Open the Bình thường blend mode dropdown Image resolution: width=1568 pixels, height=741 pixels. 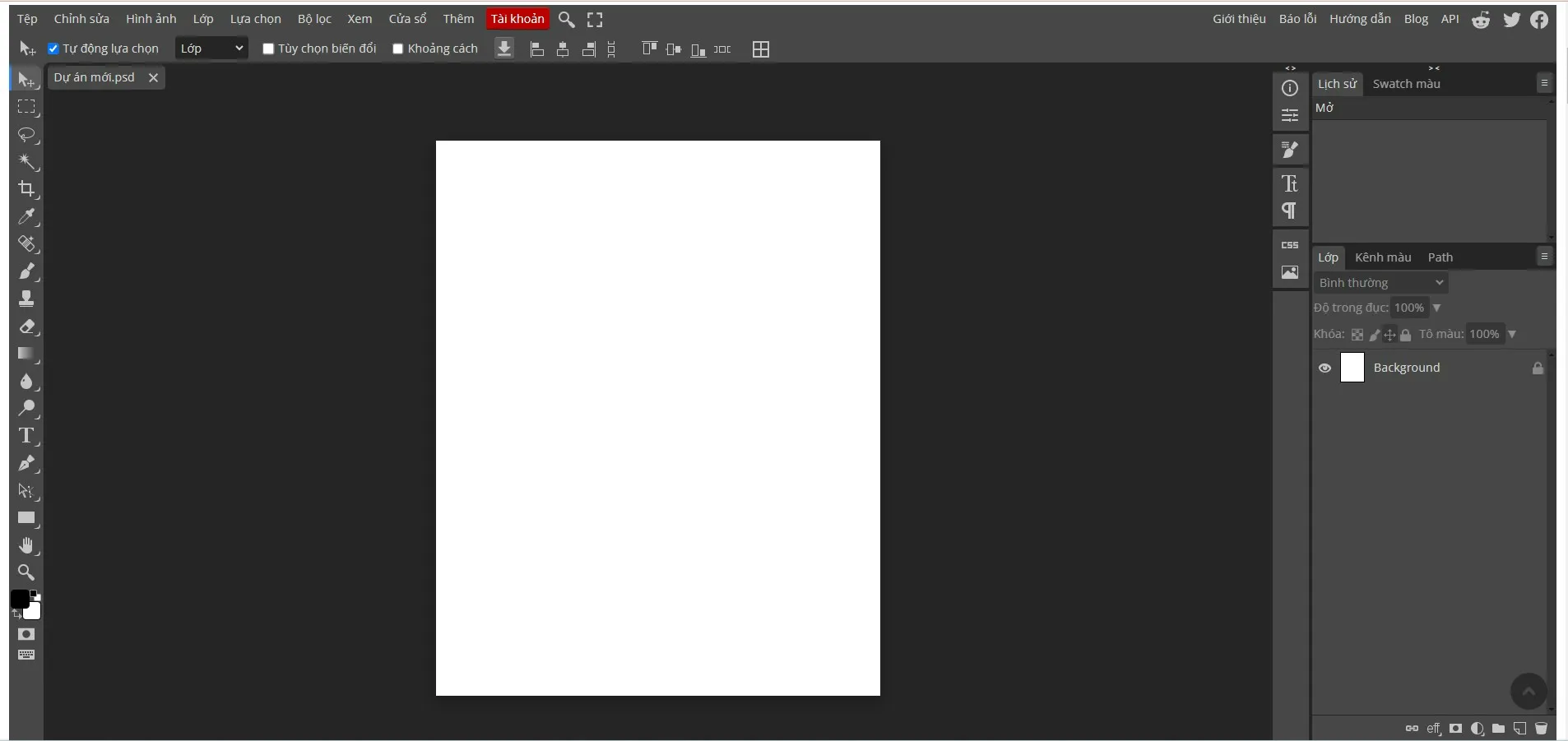click(1381, 283)
